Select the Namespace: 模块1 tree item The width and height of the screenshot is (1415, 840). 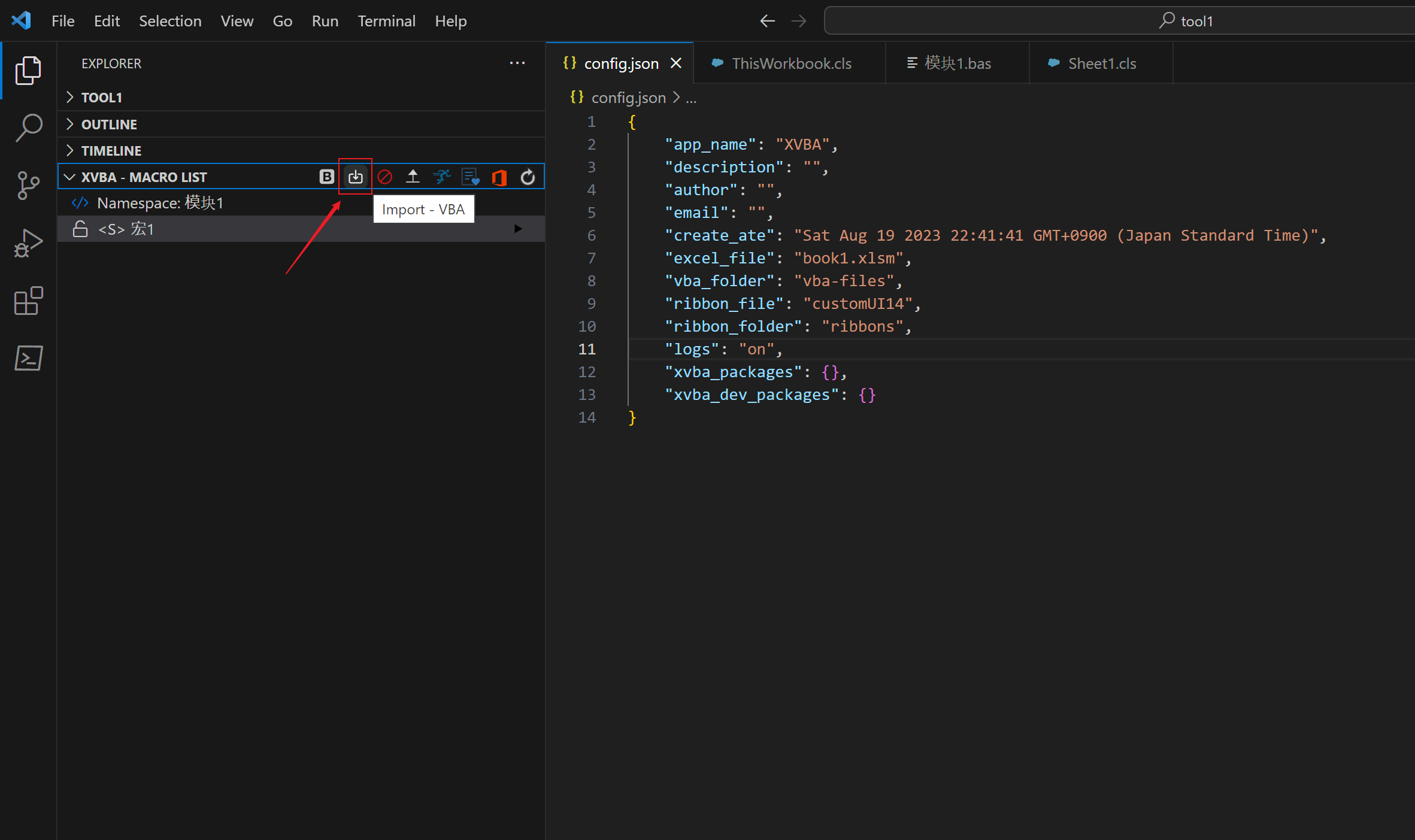301,203
